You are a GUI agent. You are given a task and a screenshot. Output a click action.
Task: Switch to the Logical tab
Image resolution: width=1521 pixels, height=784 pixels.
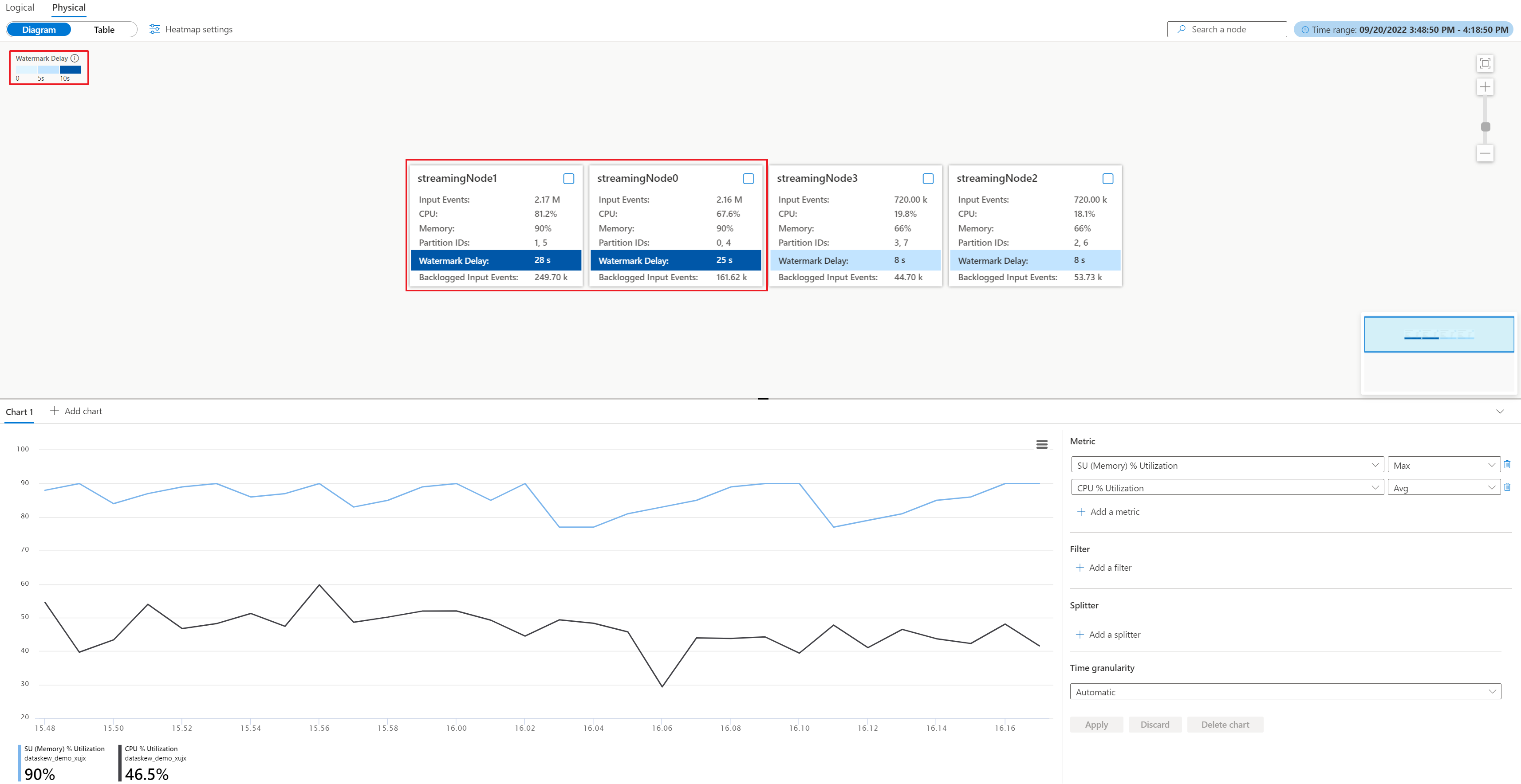20,8
